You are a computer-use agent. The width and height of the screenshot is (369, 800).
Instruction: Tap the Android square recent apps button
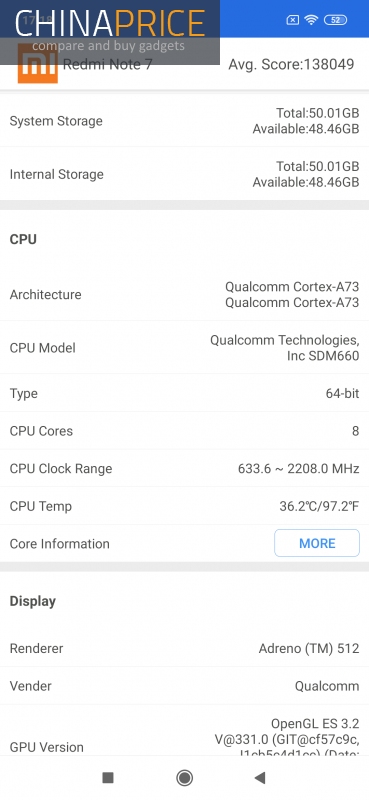click(108, 777)
